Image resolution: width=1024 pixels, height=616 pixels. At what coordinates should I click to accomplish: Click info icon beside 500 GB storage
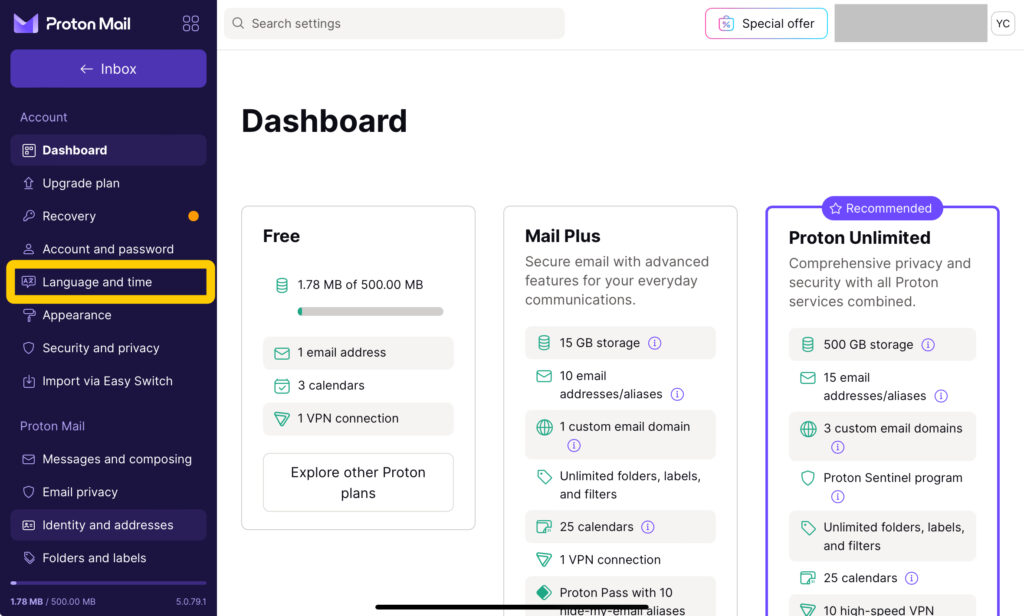coord(928,345)
